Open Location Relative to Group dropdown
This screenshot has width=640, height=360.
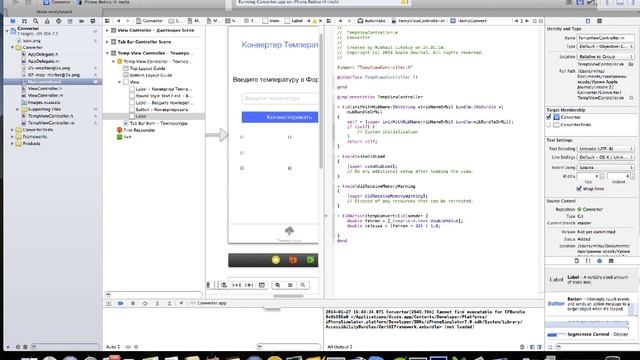(606, 56)
